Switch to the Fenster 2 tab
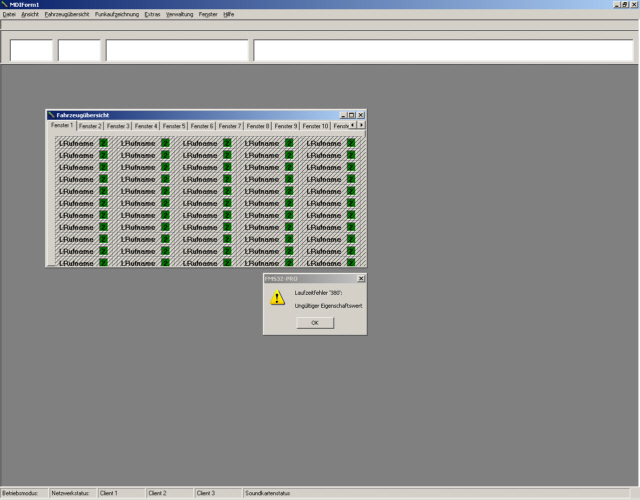 90,126
